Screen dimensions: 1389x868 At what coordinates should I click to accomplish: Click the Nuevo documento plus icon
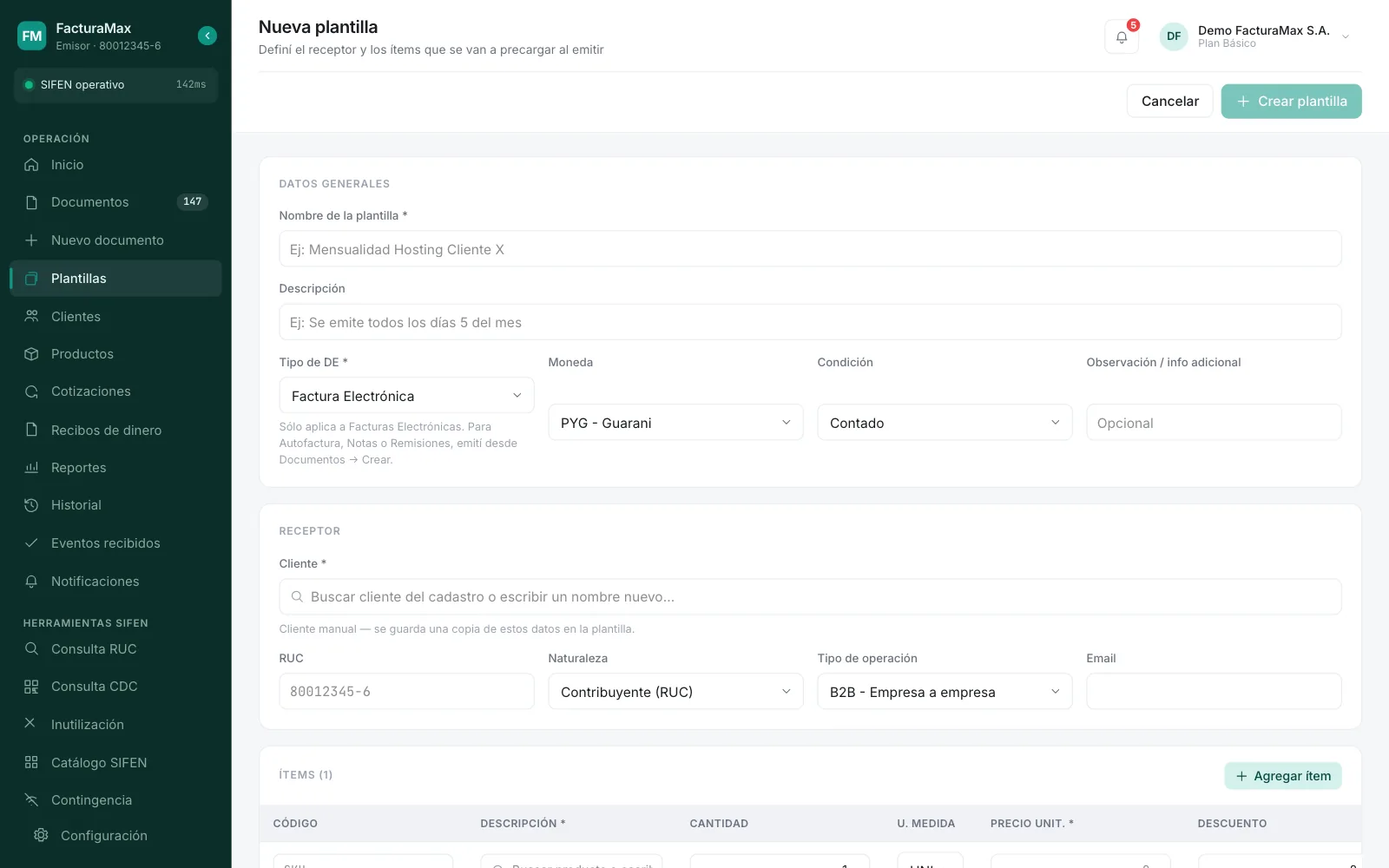[31, 240]
